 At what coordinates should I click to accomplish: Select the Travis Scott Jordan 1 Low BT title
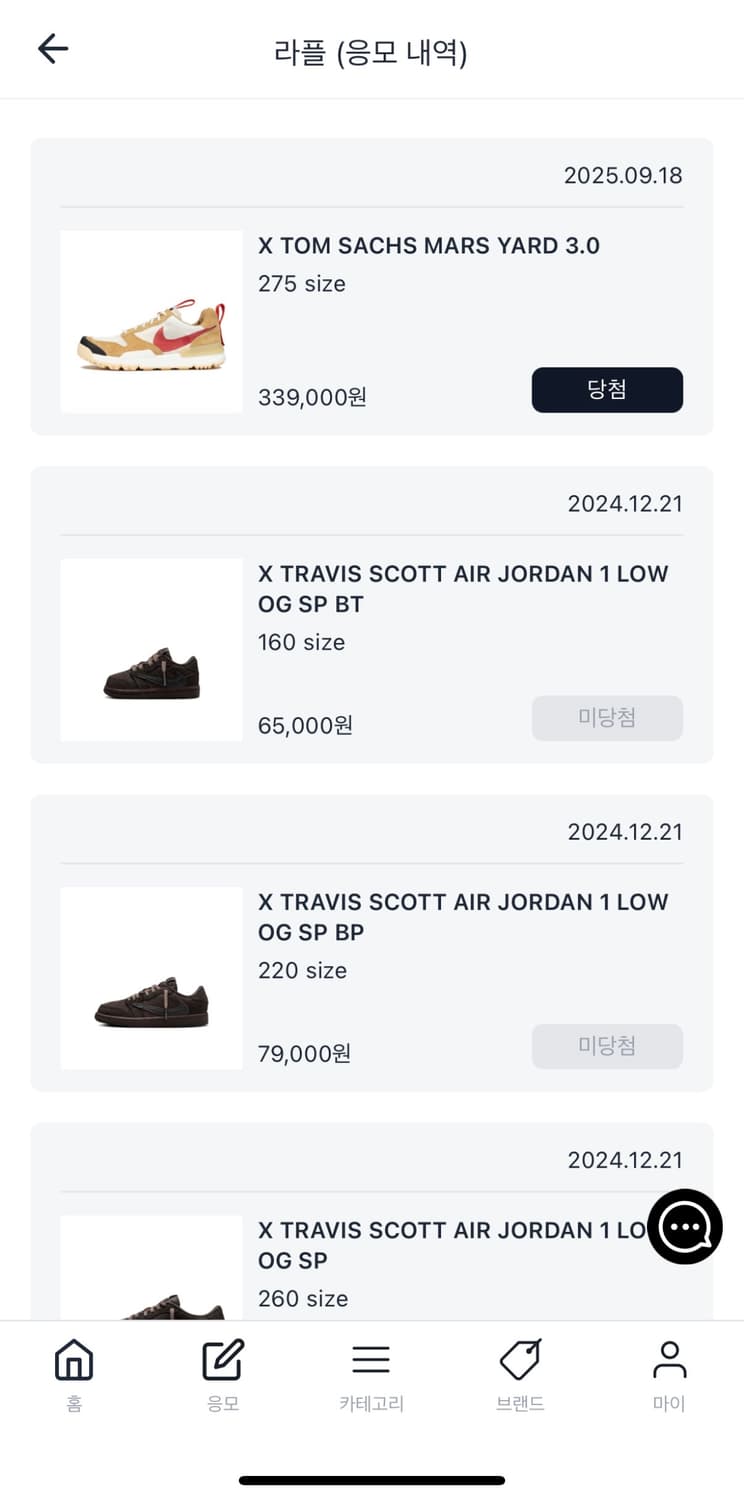coord(462,589)
